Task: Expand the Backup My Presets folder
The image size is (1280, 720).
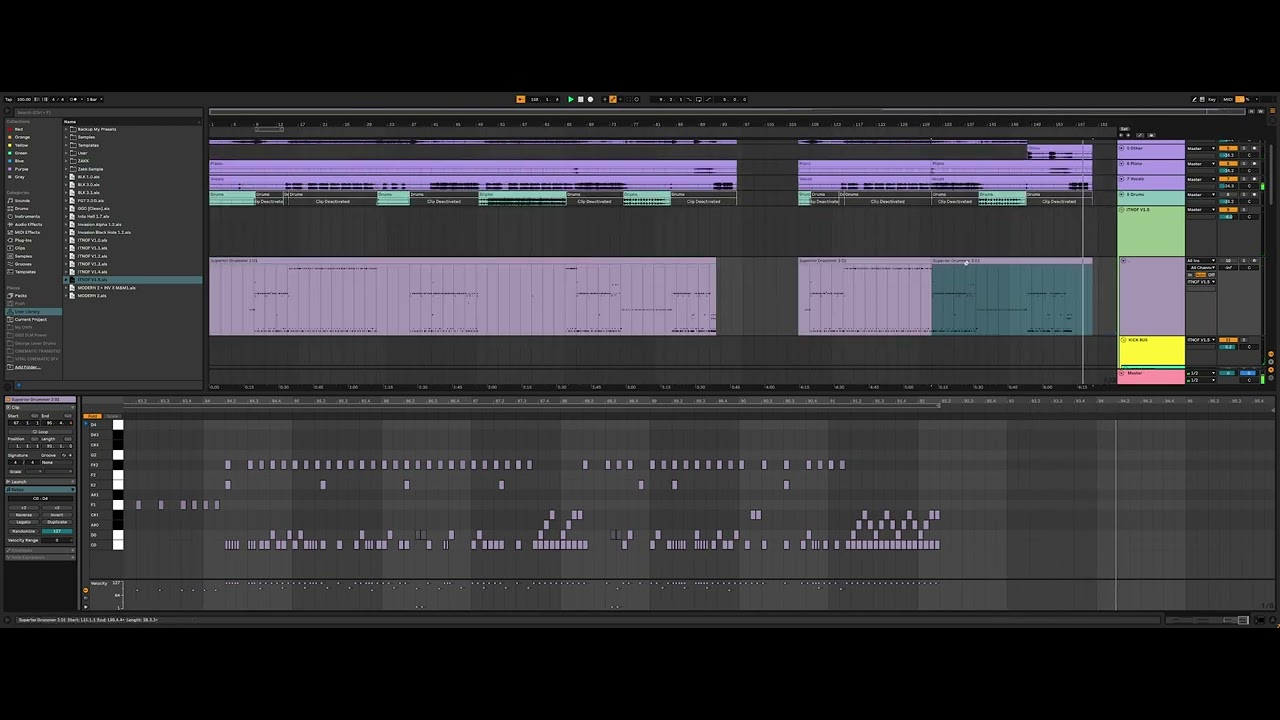Action: (x=66, y=129)
